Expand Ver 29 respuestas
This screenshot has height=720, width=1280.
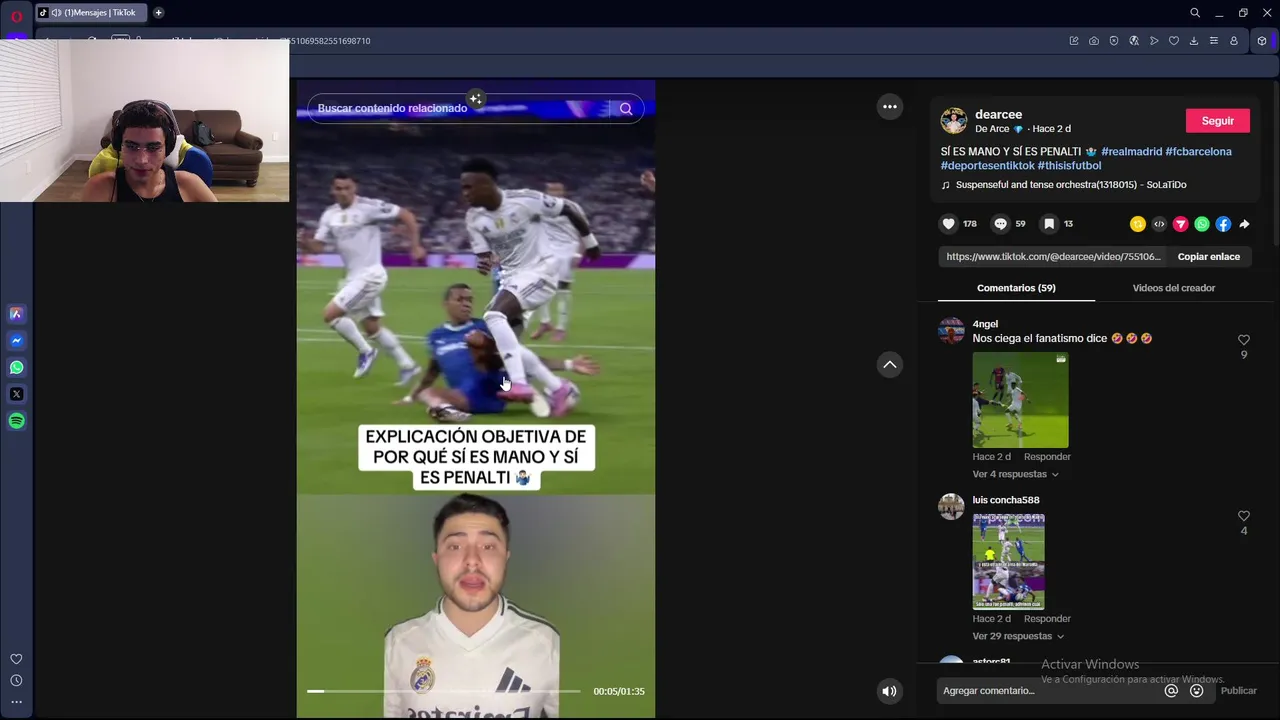[1018, 636]
